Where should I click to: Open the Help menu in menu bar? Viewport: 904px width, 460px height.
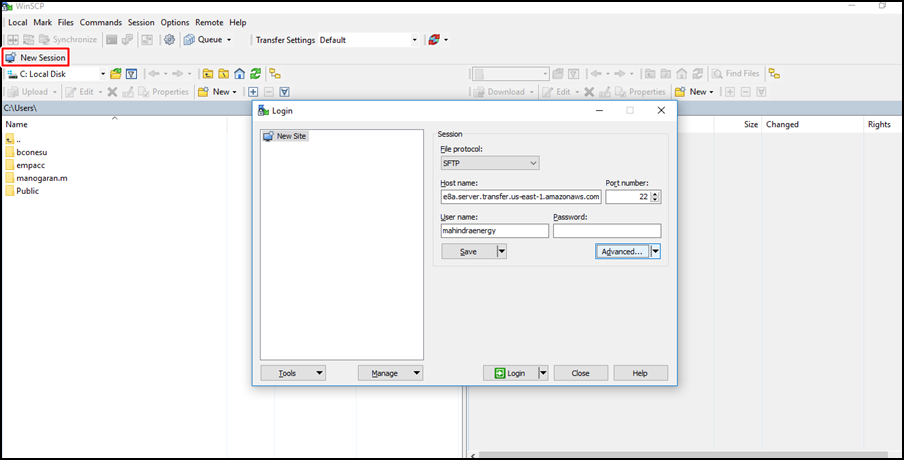(238, 22)
